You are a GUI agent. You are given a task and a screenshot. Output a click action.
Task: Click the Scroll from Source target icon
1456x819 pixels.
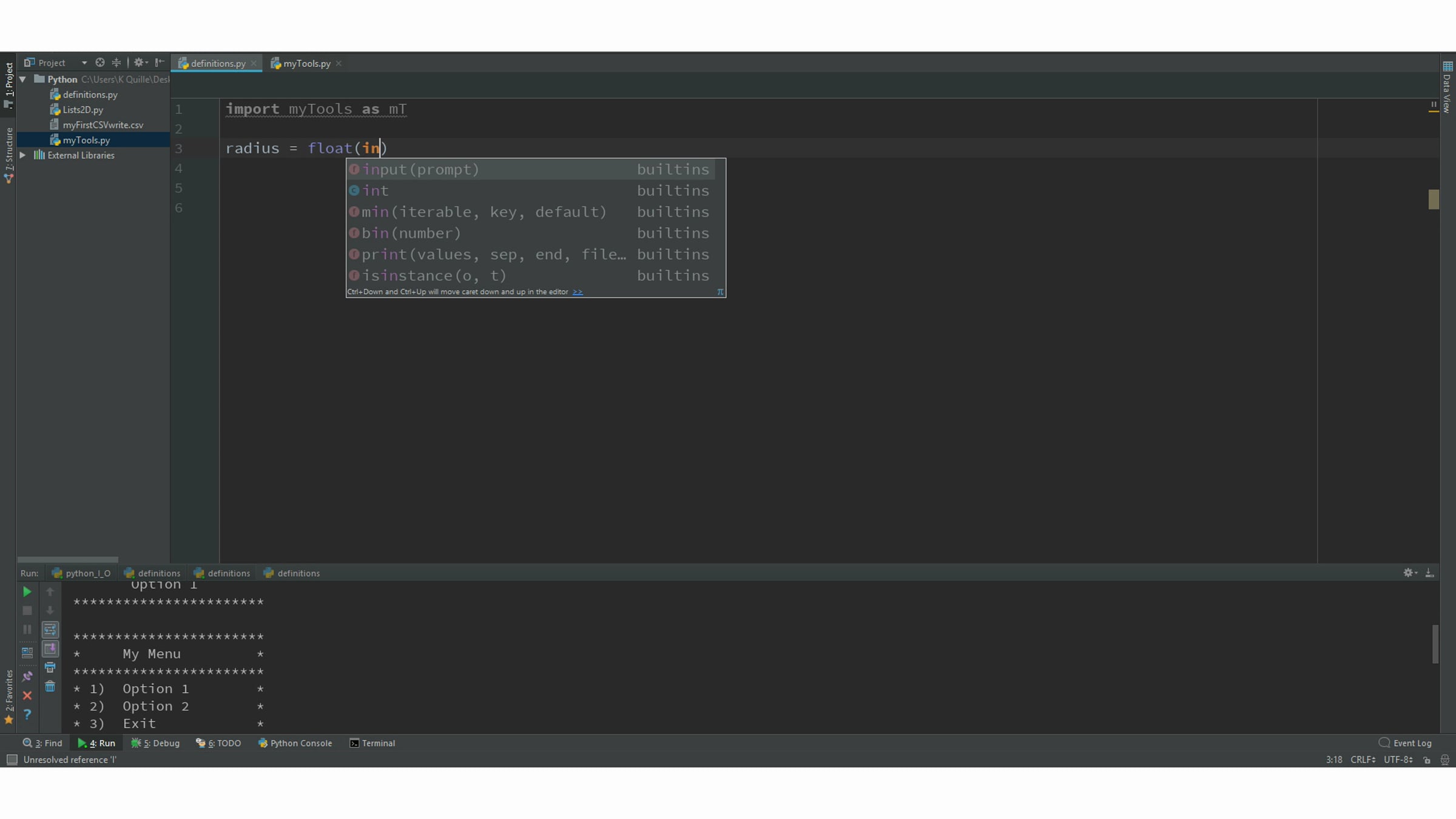(100, 62)
